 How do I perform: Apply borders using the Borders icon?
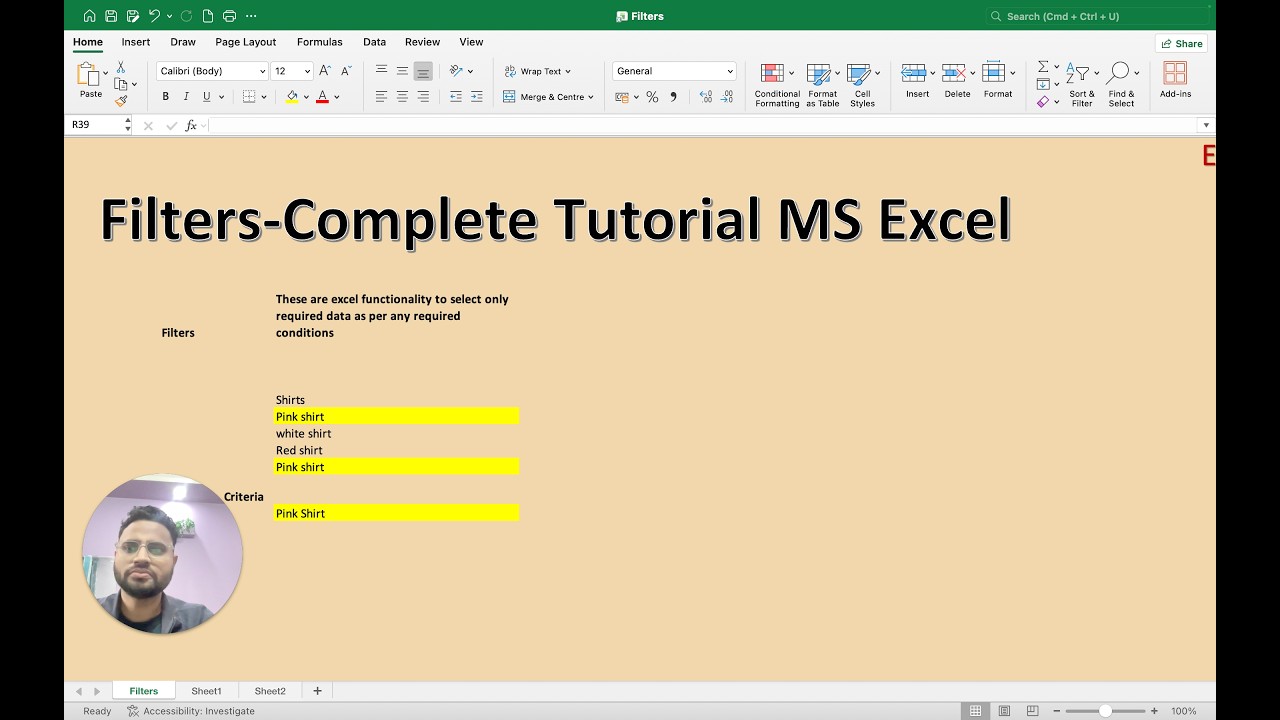click(249, 97)
